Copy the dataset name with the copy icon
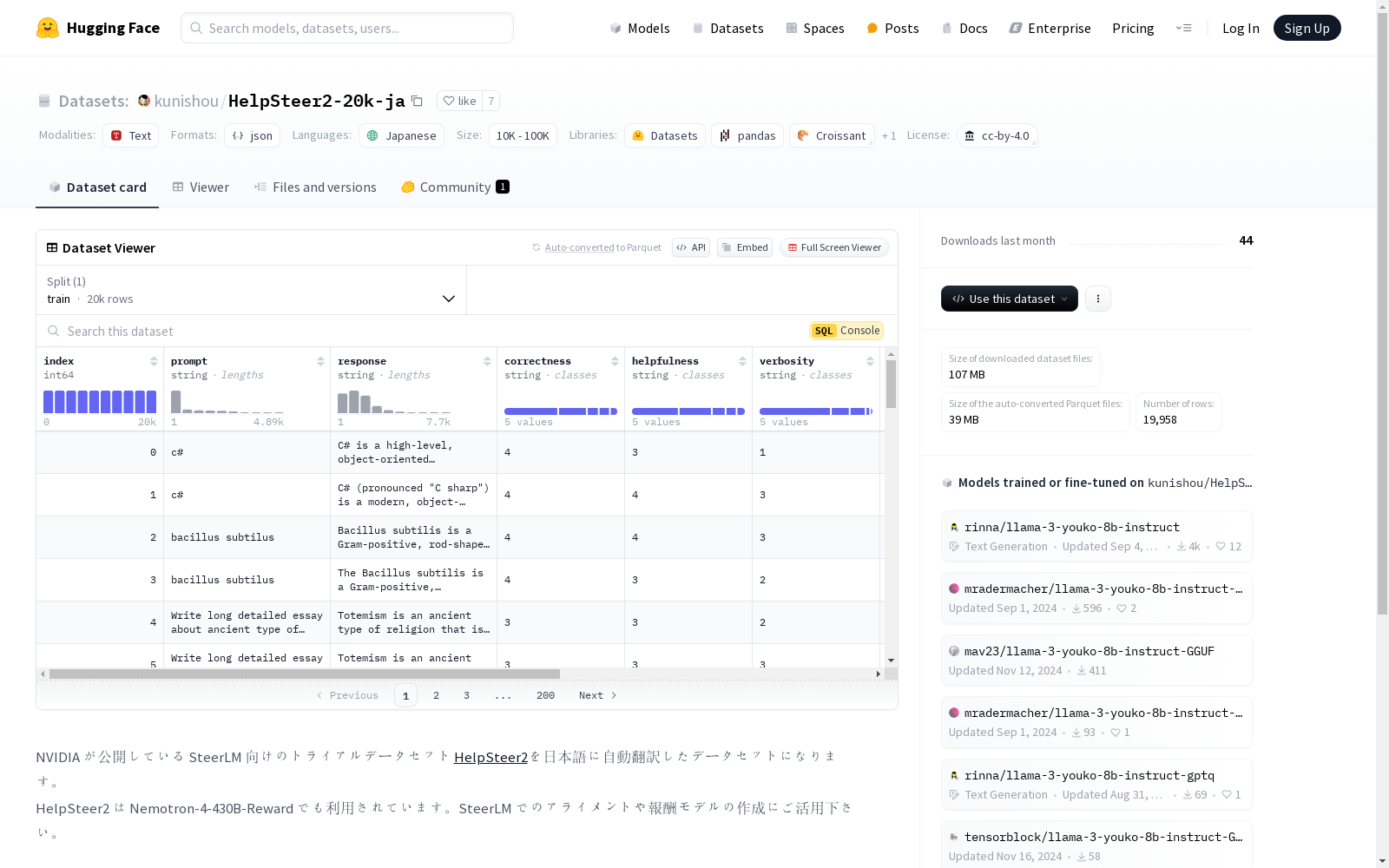This screenshot has width=1389, height=868. coord(417,101)
